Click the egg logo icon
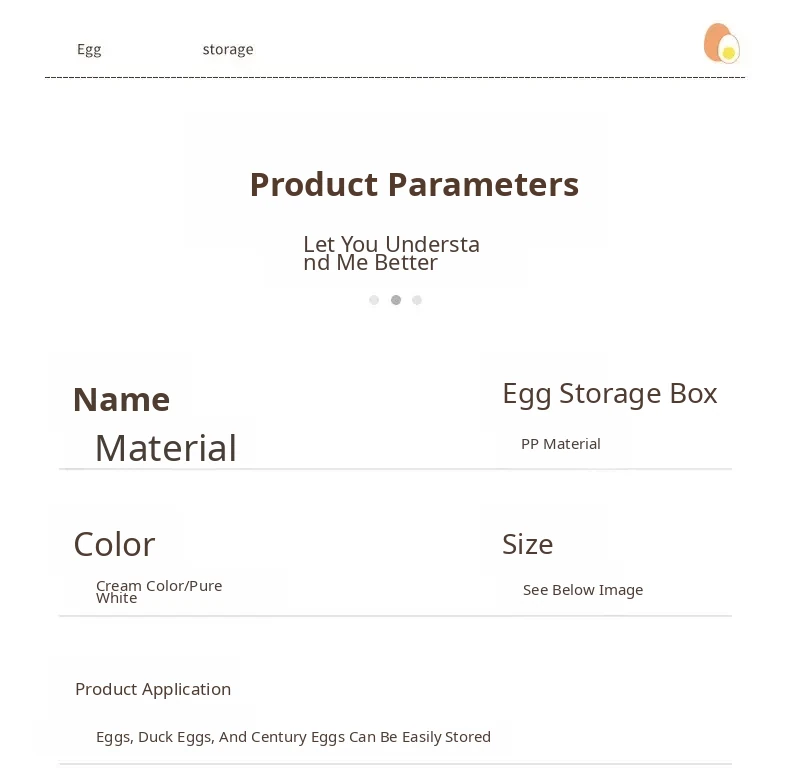 coord(721,44)
